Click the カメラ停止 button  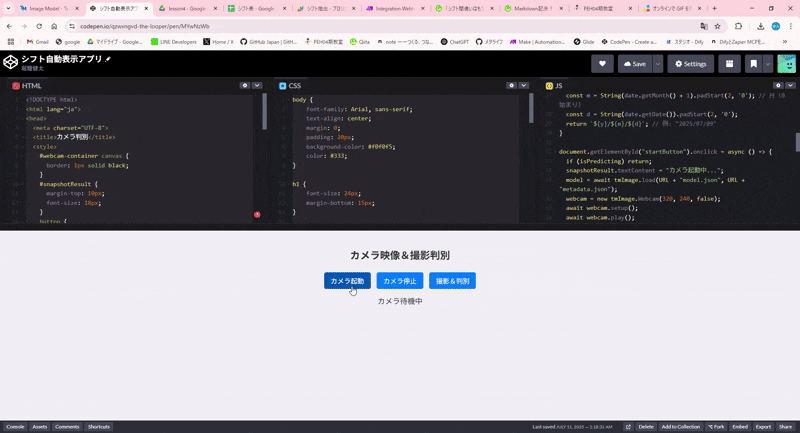click(399, 281)
